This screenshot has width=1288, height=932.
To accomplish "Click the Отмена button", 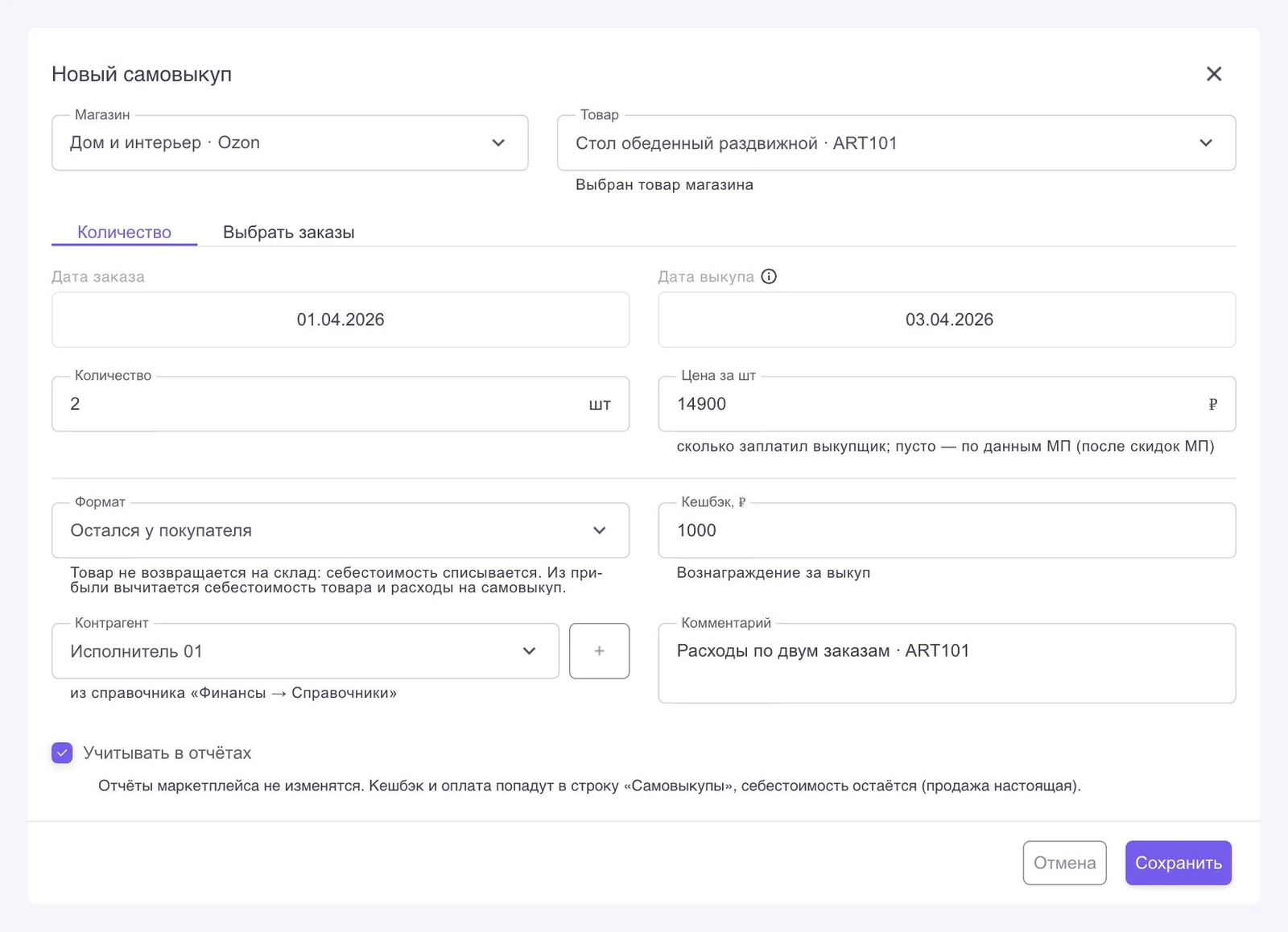I will click(1064, 863).
